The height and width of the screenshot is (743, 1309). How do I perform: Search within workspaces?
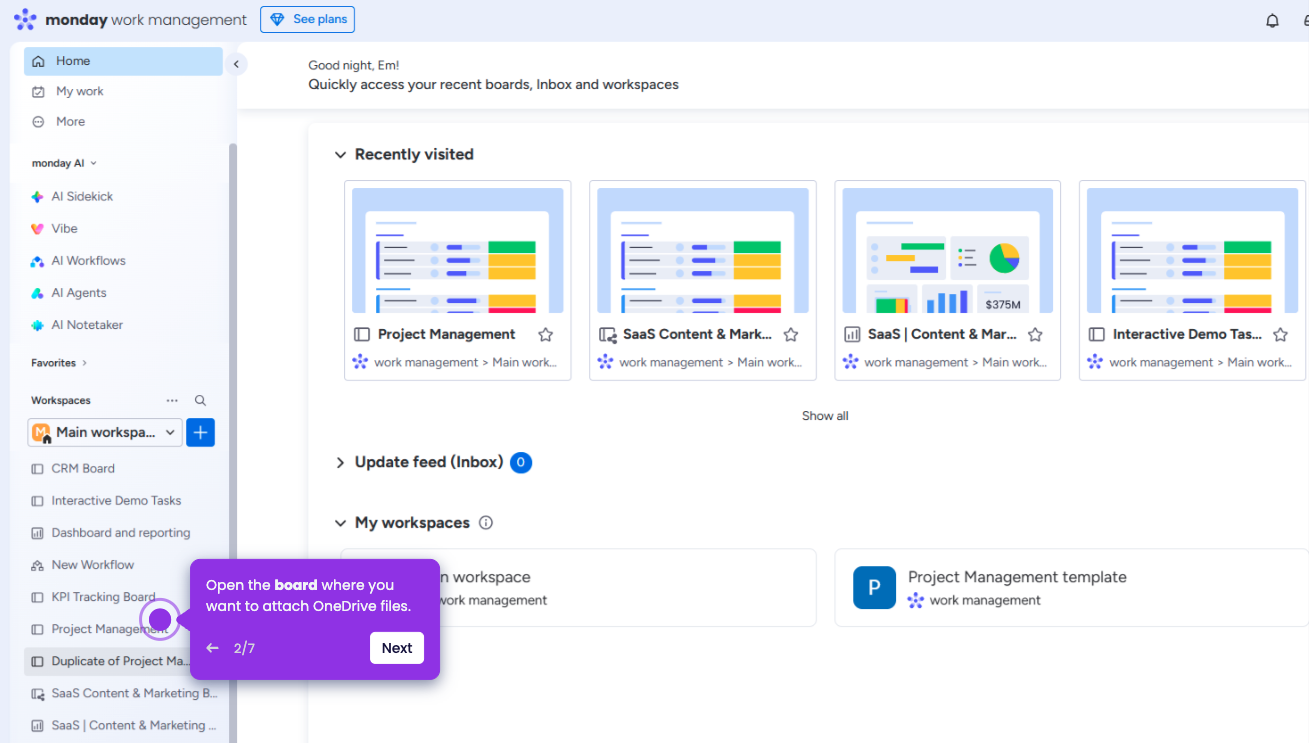click(200, 400)
